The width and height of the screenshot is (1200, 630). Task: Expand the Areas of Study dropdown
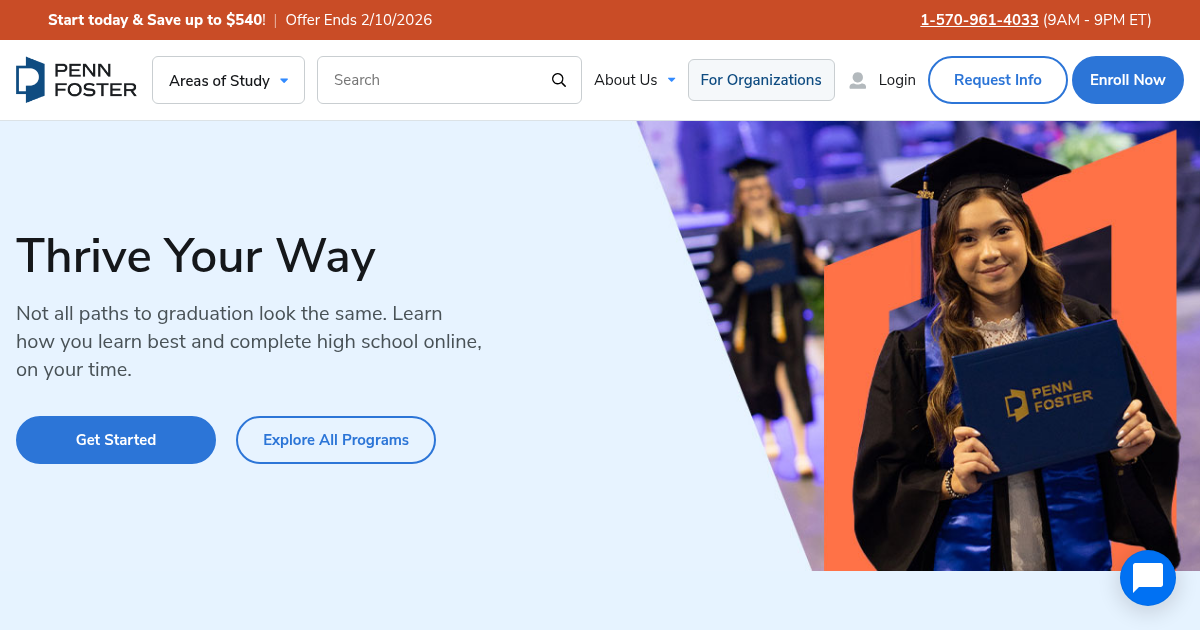[x=228, y=80]
